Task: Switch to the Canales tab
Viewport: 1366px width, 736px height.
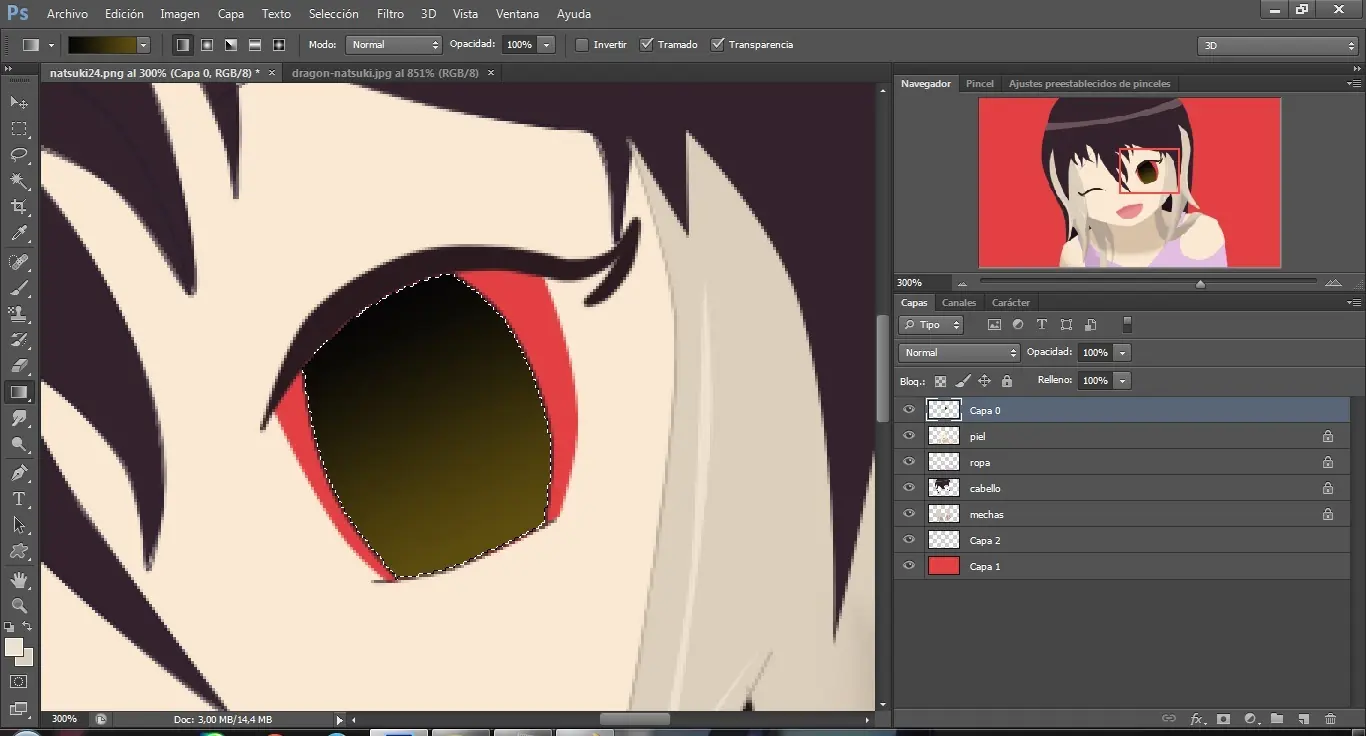Action: 959,303
